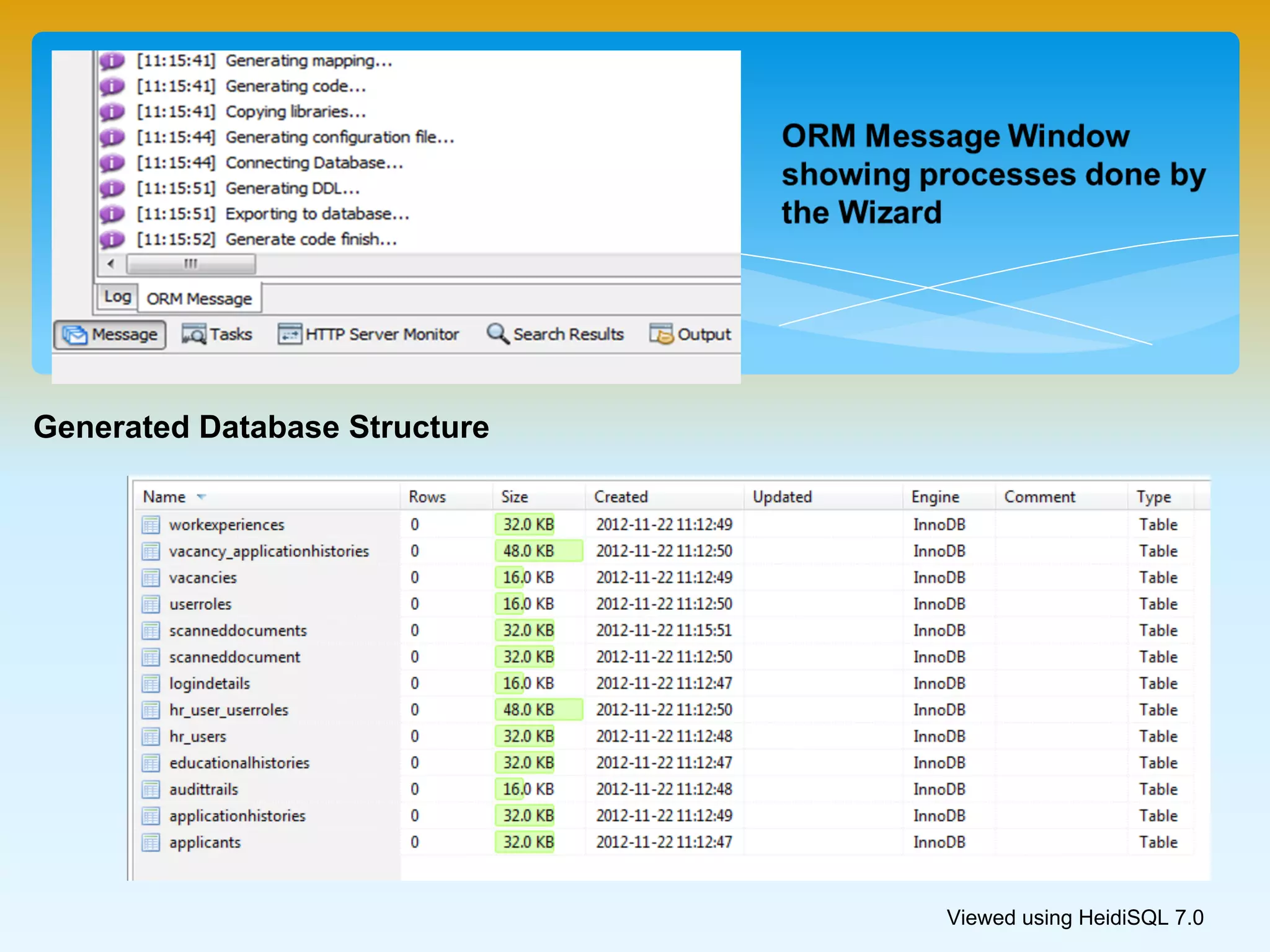Click created date 2012-11-22 11:15:51

point(664,630)
